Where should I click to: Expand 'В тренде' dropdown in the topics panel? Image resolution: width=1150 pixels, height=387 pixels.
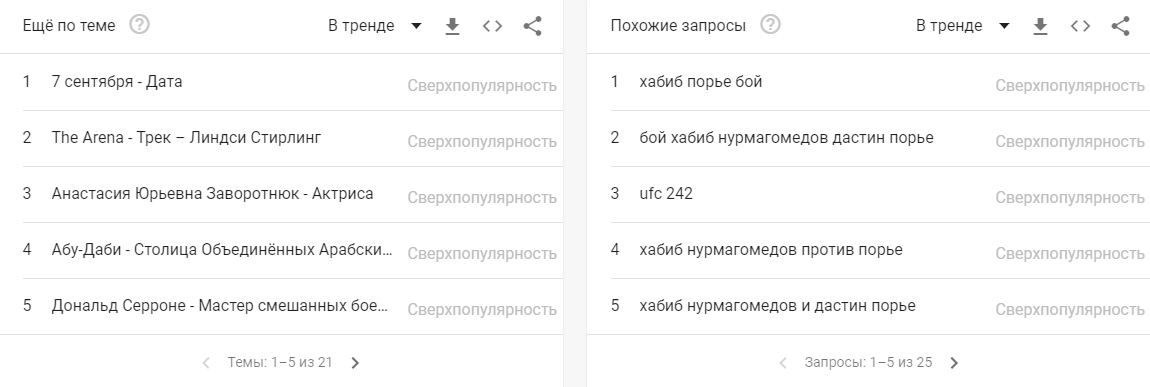(x=375, y=26)
